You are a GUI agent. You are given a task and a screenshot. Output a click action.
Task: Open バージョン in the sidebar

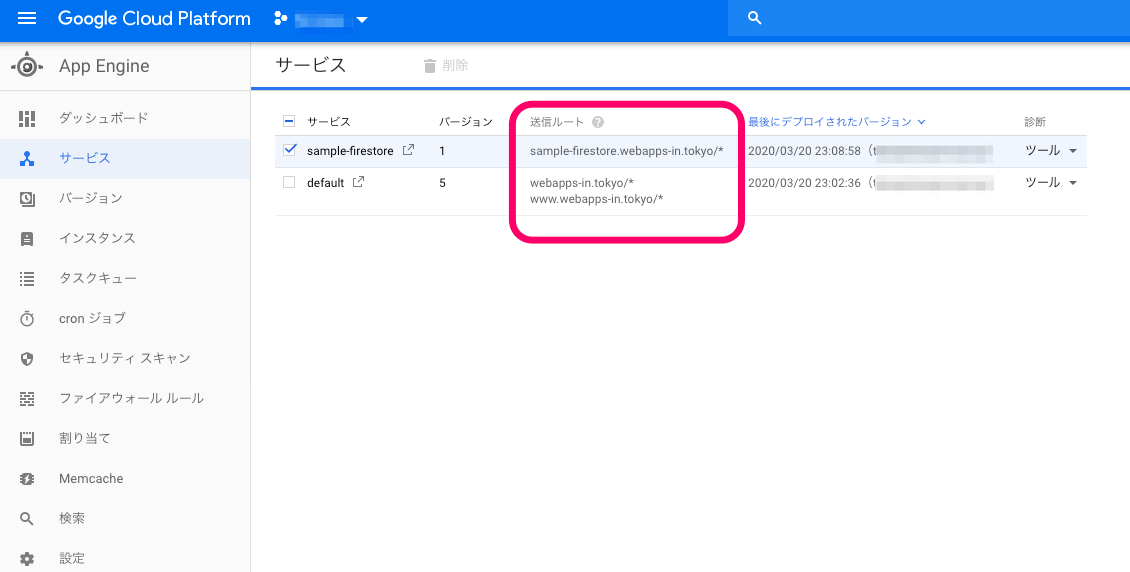click(x=91, y=198)
